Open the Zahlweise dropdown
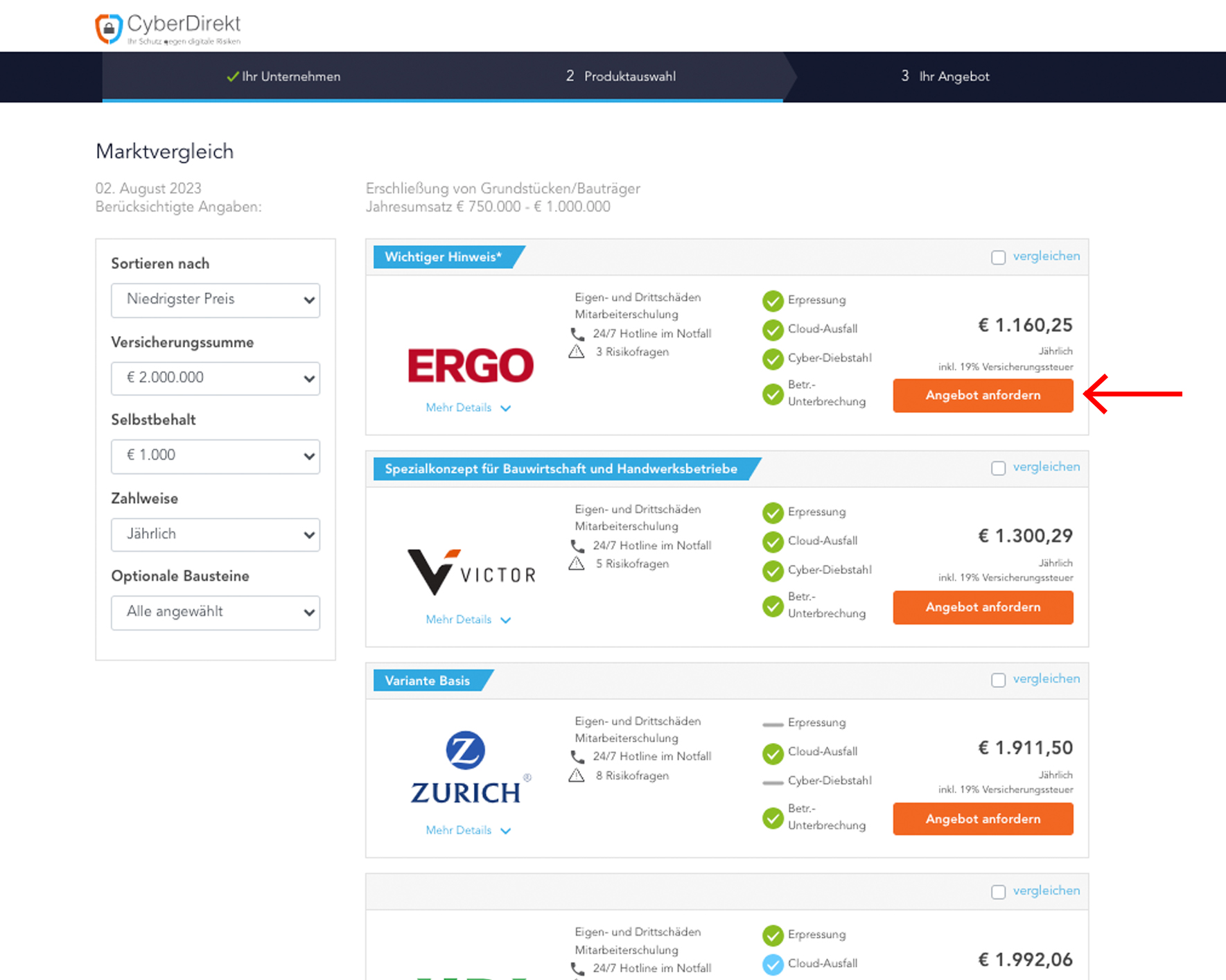Screen dimensions: 1226x980 [x=216, y=534]
